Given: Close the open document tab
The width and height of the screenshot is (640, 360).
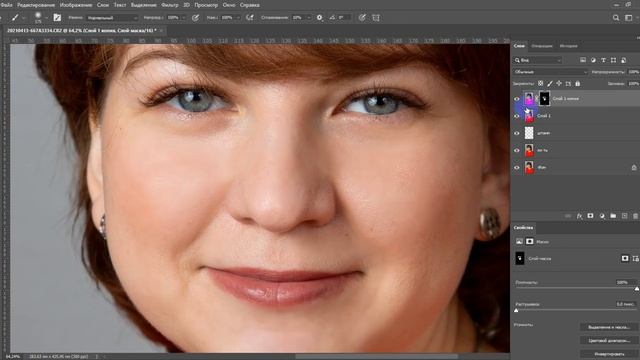Looking at the screenshot, I should pyautogui.click(x=161, y=31).
